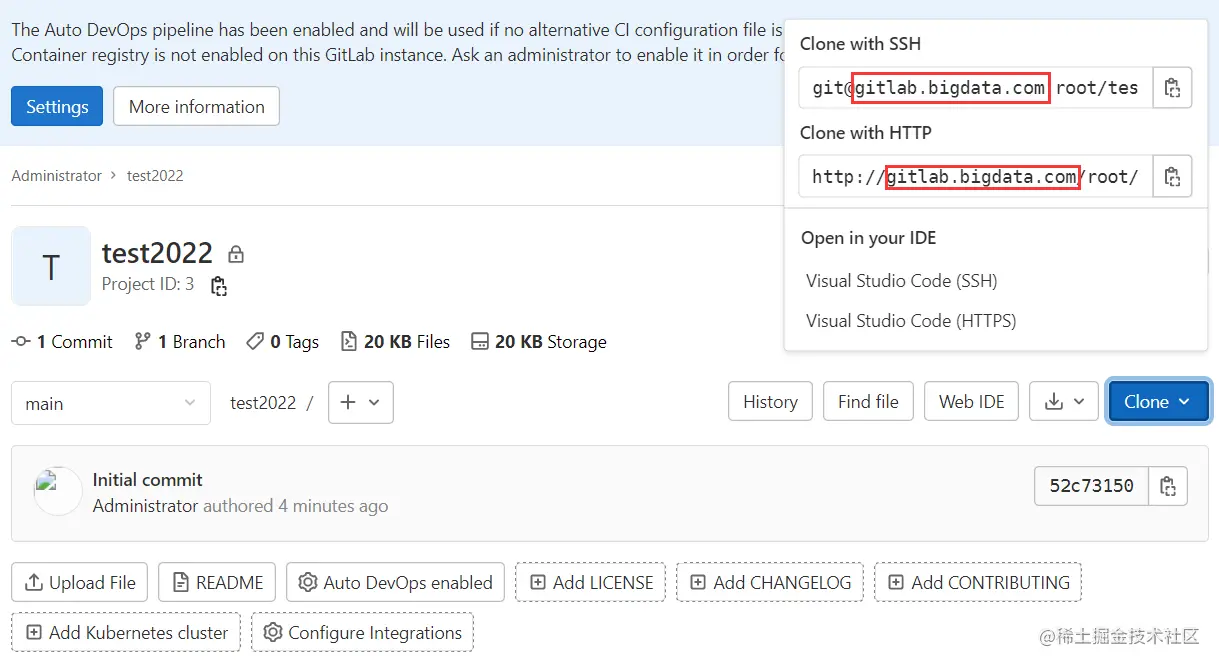Open the plus add-file dropdown
Screen dimensions: 1219x666
pos(361,402)
